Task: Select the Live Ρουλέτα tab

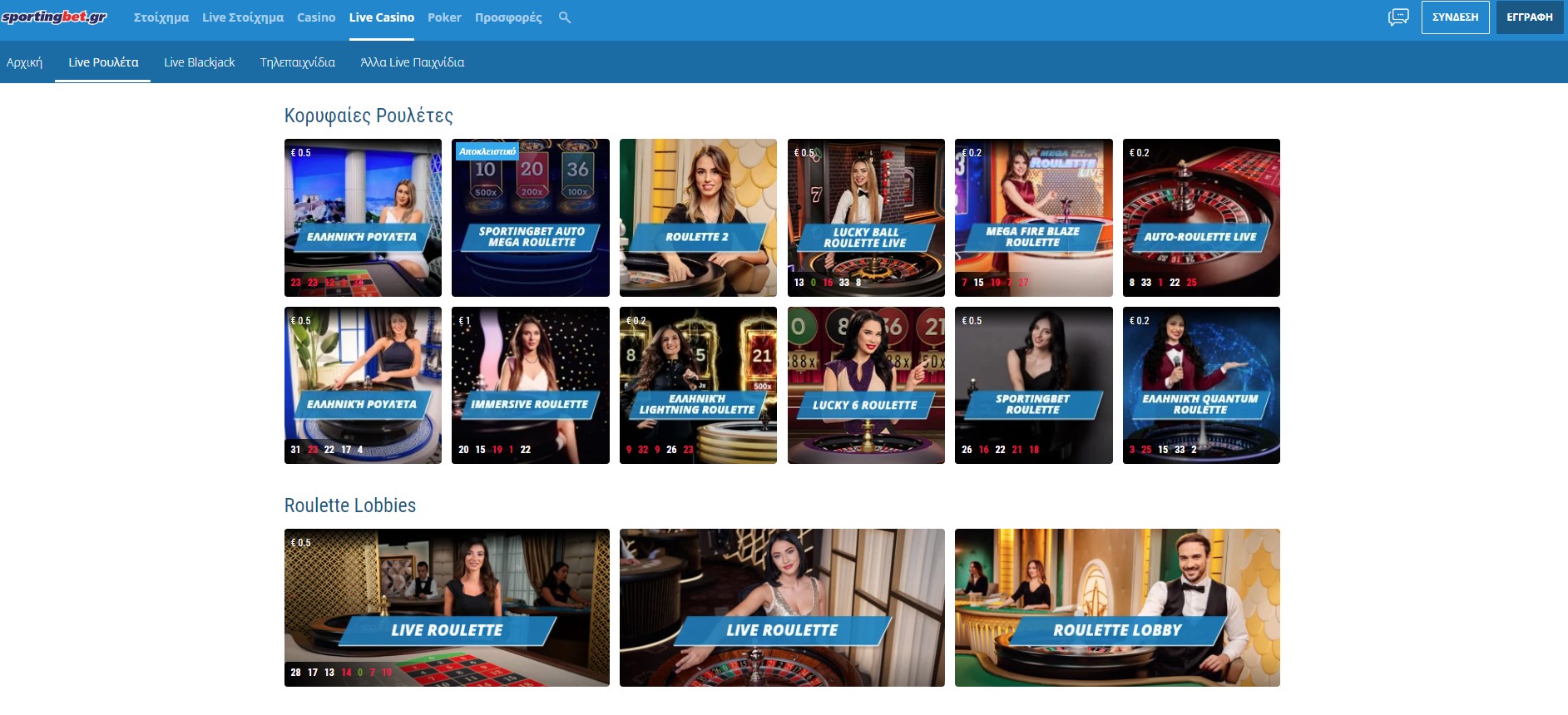Action: coord(103,62)
